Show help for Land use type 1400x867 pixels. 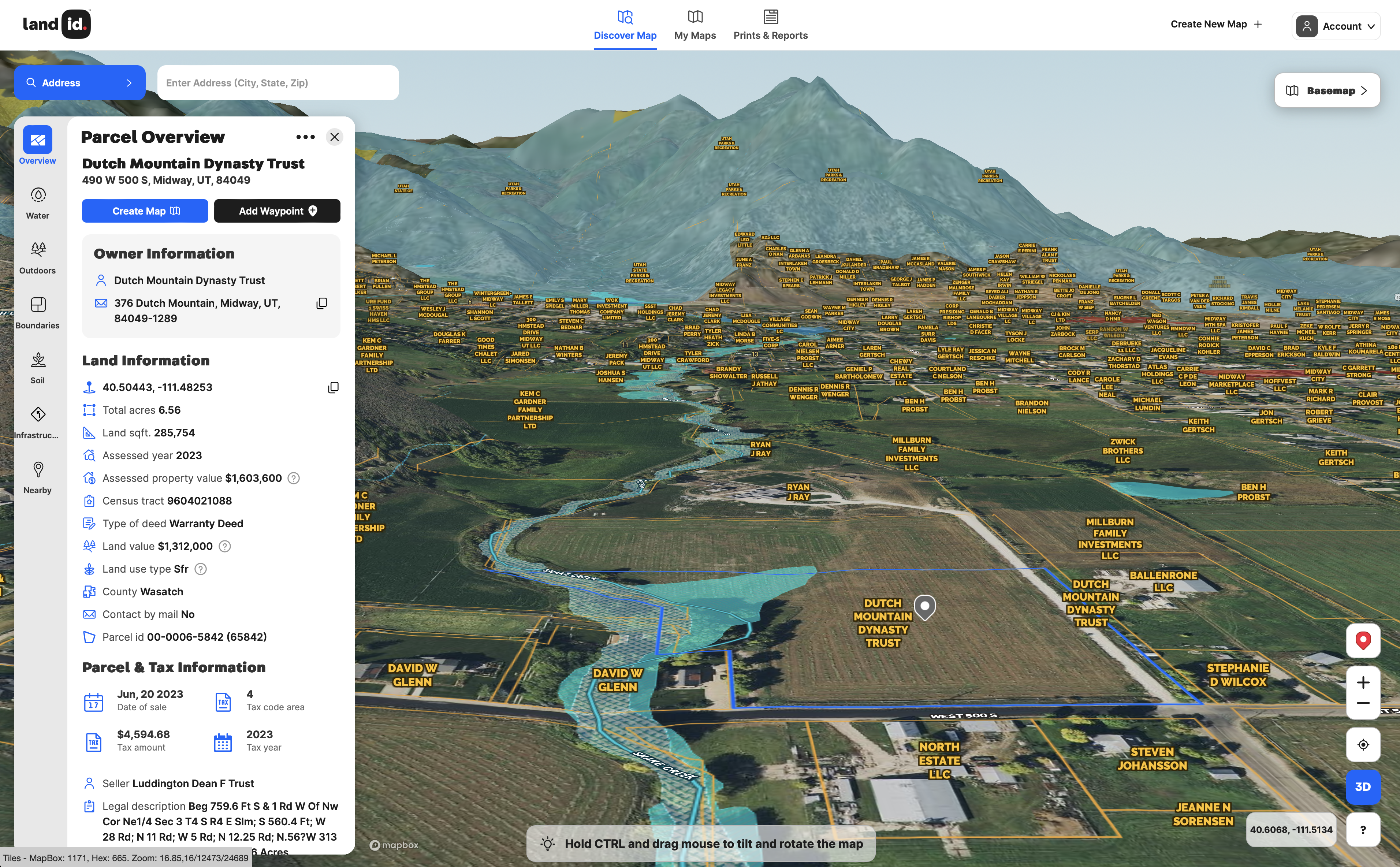coord(201,569)
